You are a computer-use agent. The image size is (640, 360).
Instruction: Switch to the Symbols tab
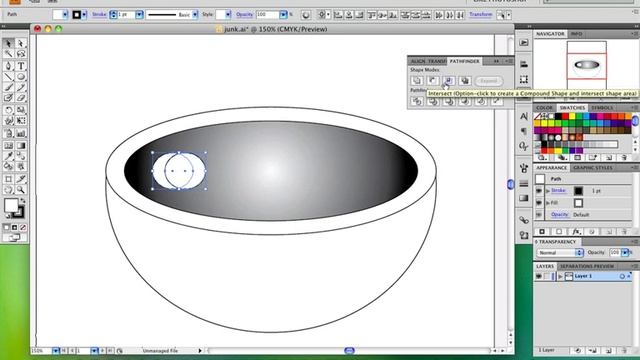[602, 108]
